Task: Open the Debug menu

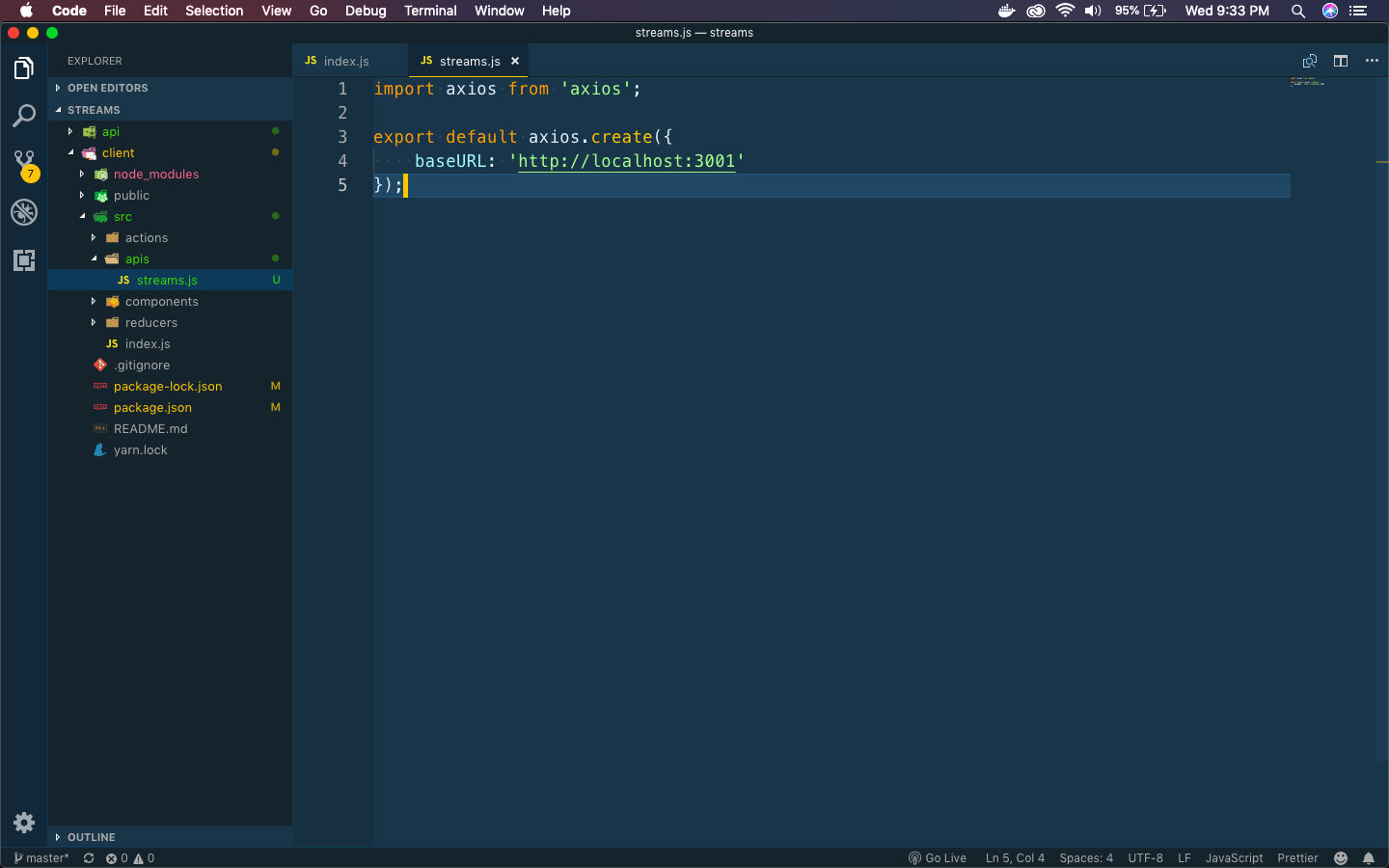Action: click(366, 11)
